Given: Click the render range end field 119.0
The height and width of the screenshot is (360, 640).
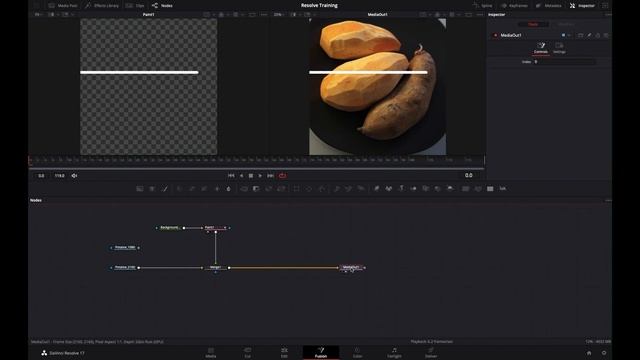Looking at the screenshot, I should point(60,176).
